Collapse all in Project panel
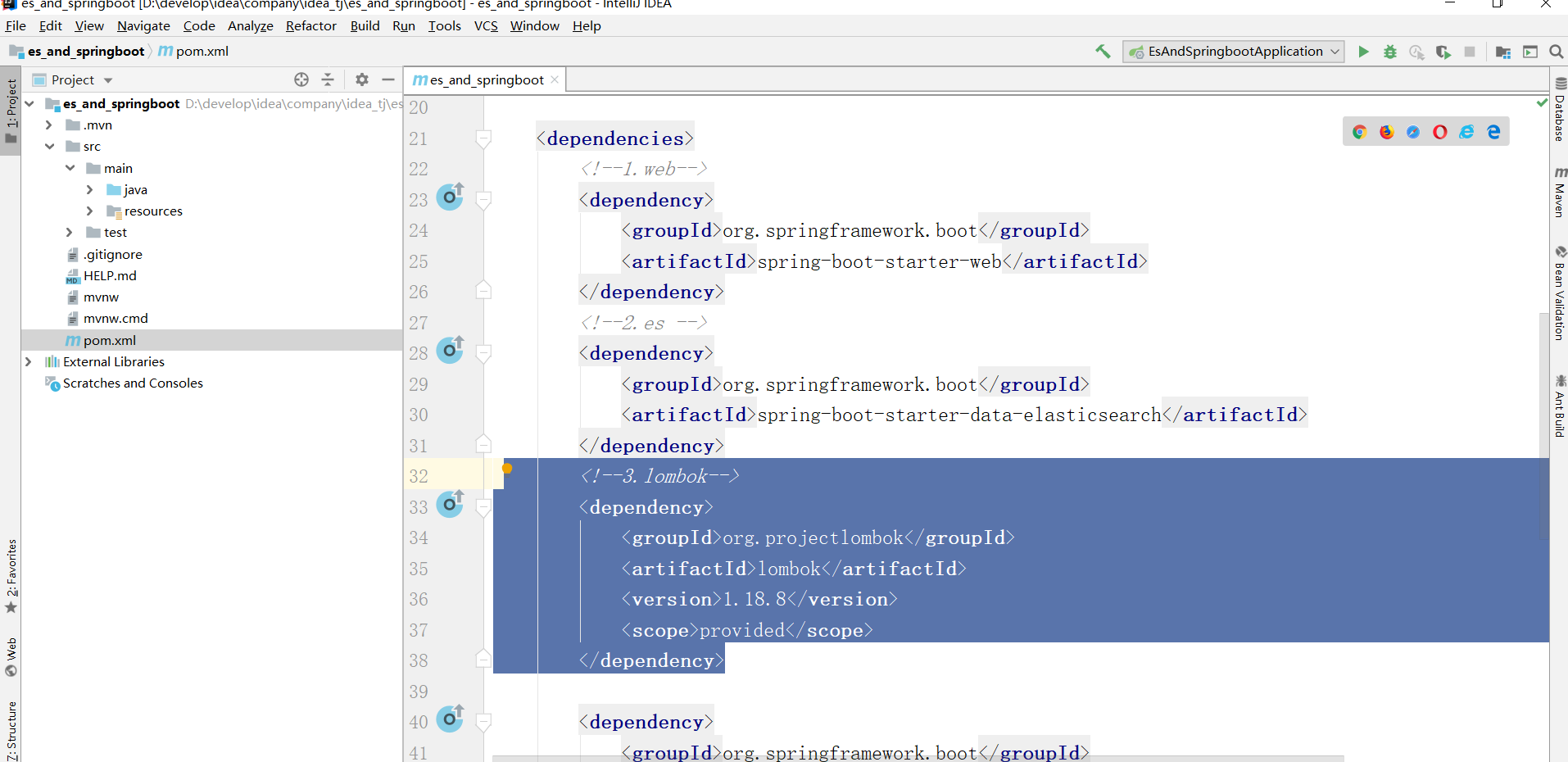The height and width of the screenshot is (762, 1568). pyautogui.click(x=328, y=79)
